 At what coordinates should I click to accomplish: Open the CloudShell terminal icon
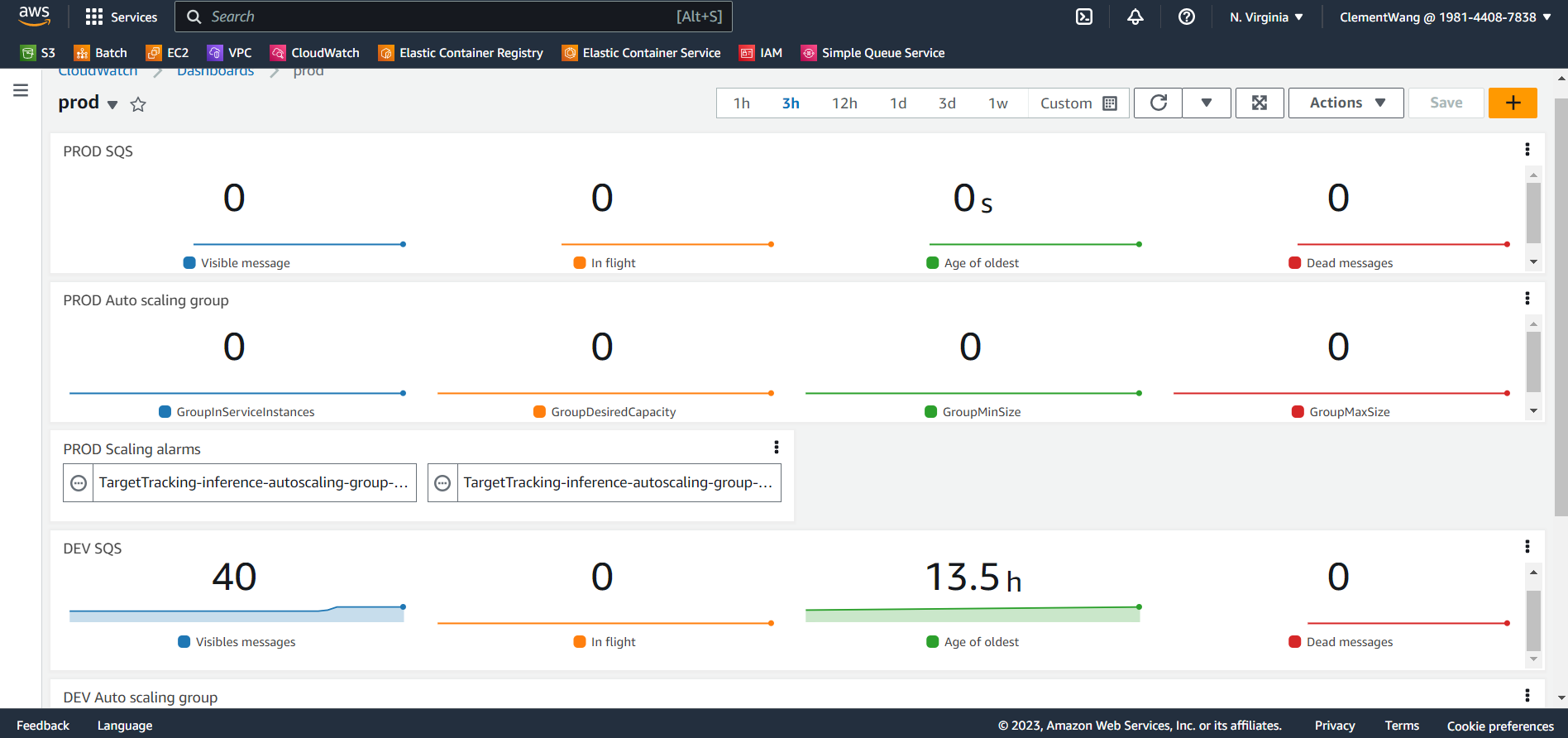[x=1083, y=17]
